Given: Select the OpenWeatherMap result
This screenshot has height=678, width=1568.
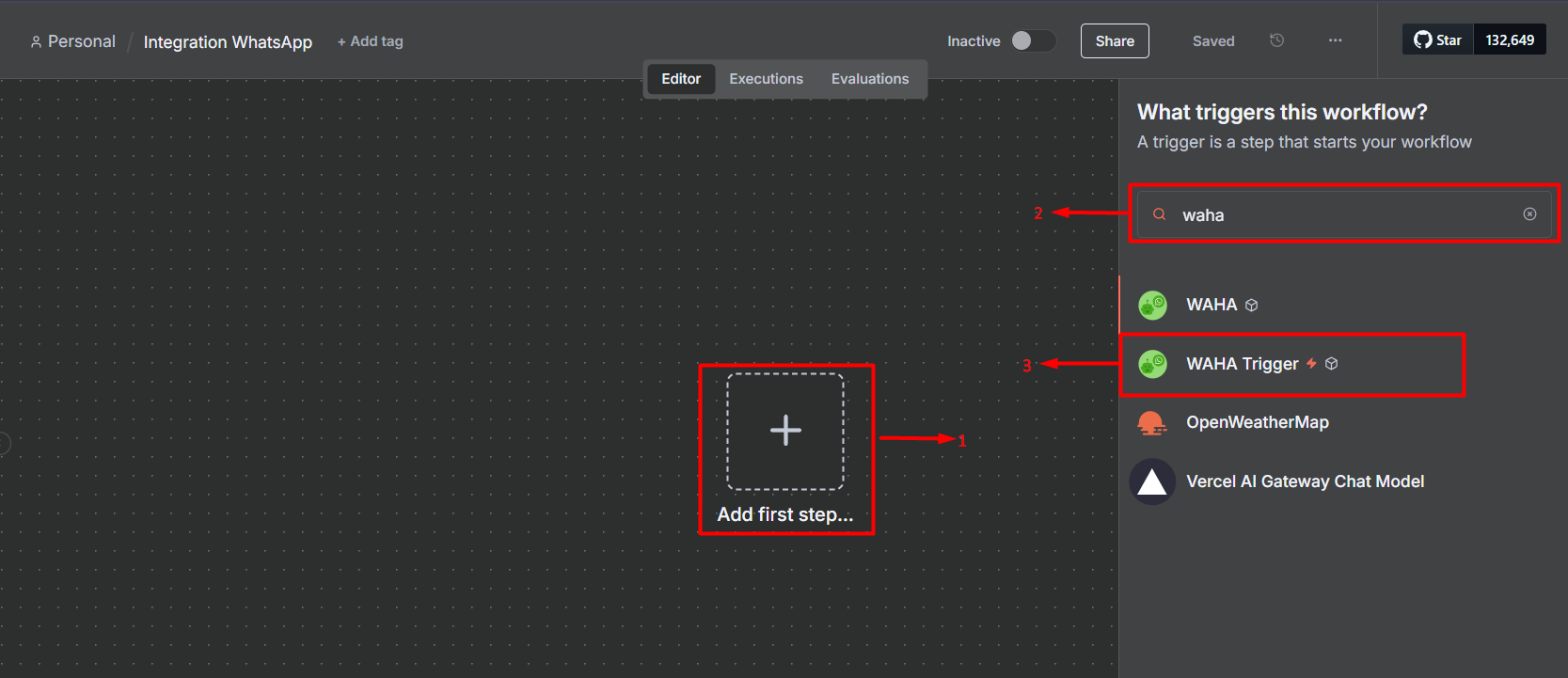Looking at the screenshot, I should (1342, 423).
